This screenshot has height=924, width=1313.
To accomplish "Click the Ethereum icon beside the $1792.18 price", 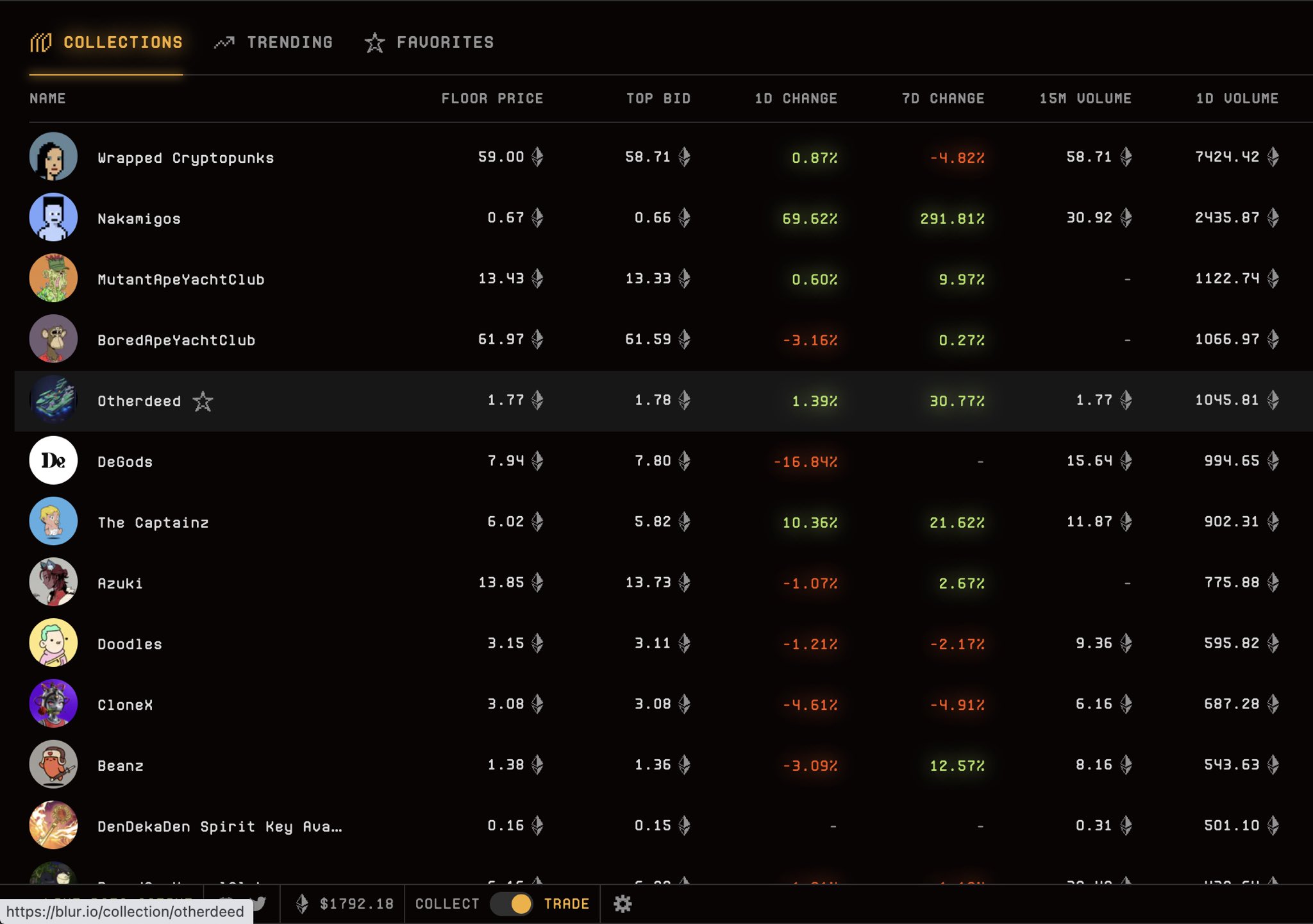I will (302, 904).
